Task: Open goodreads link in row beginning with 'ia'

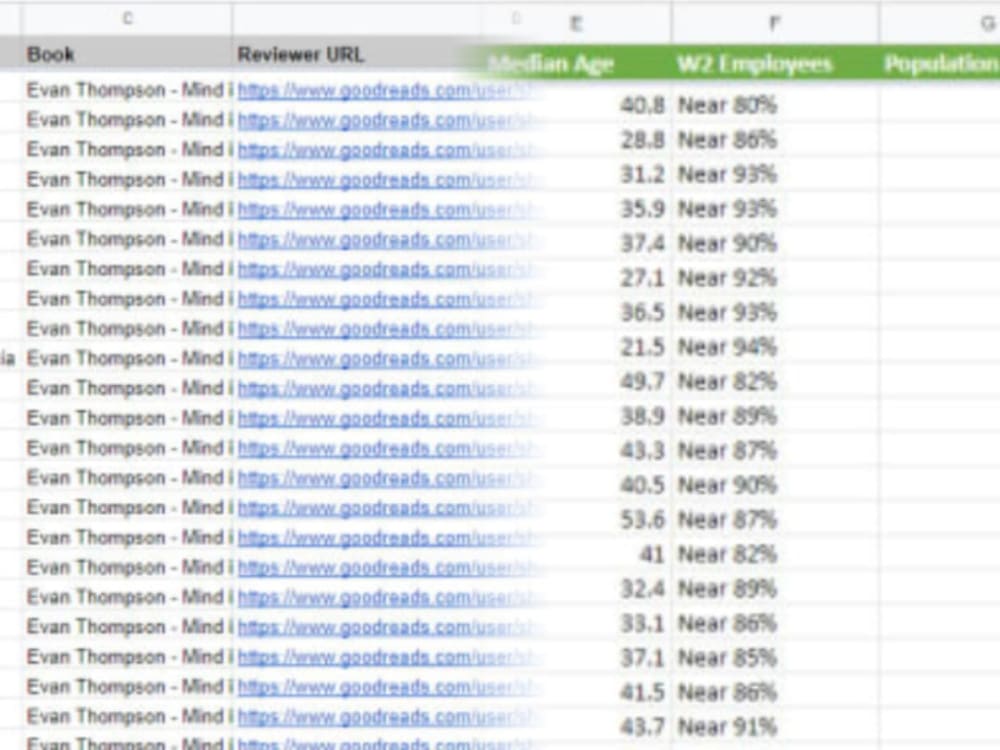Action: (389, 359)
